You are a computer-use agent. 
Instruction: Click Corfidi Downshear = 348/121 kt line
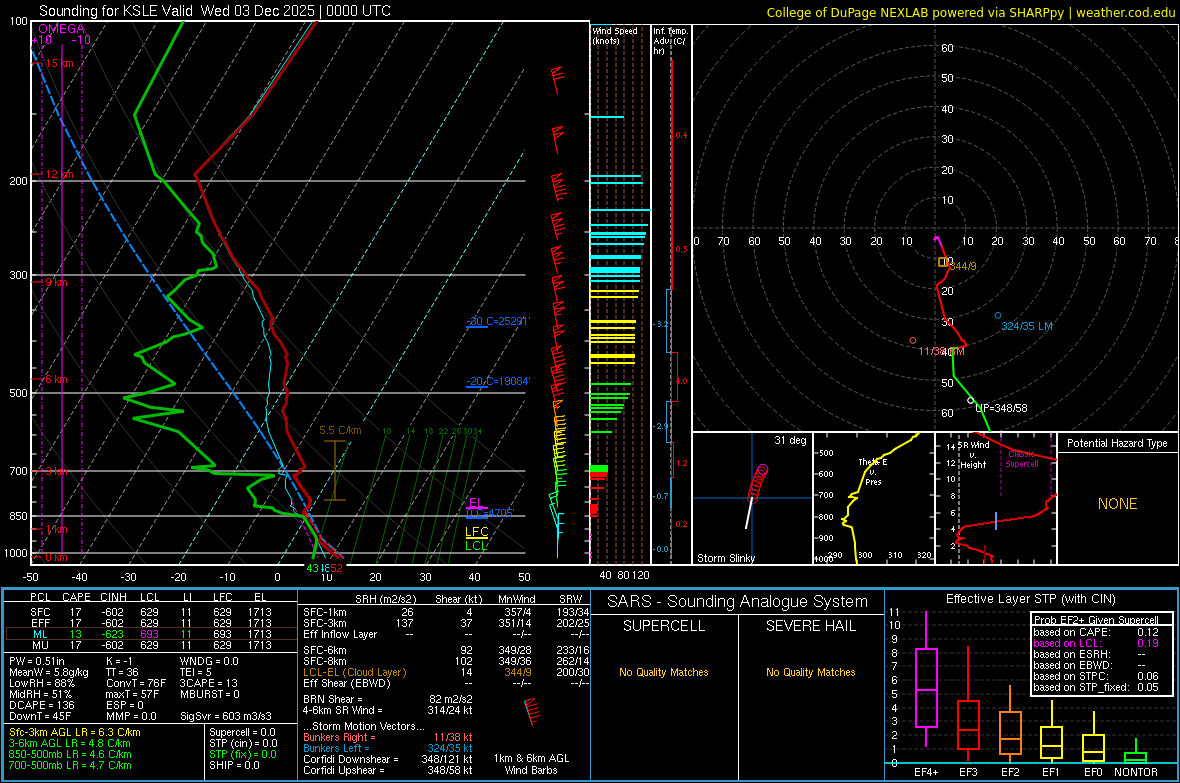pyautogui.click(x=388, y=760)
